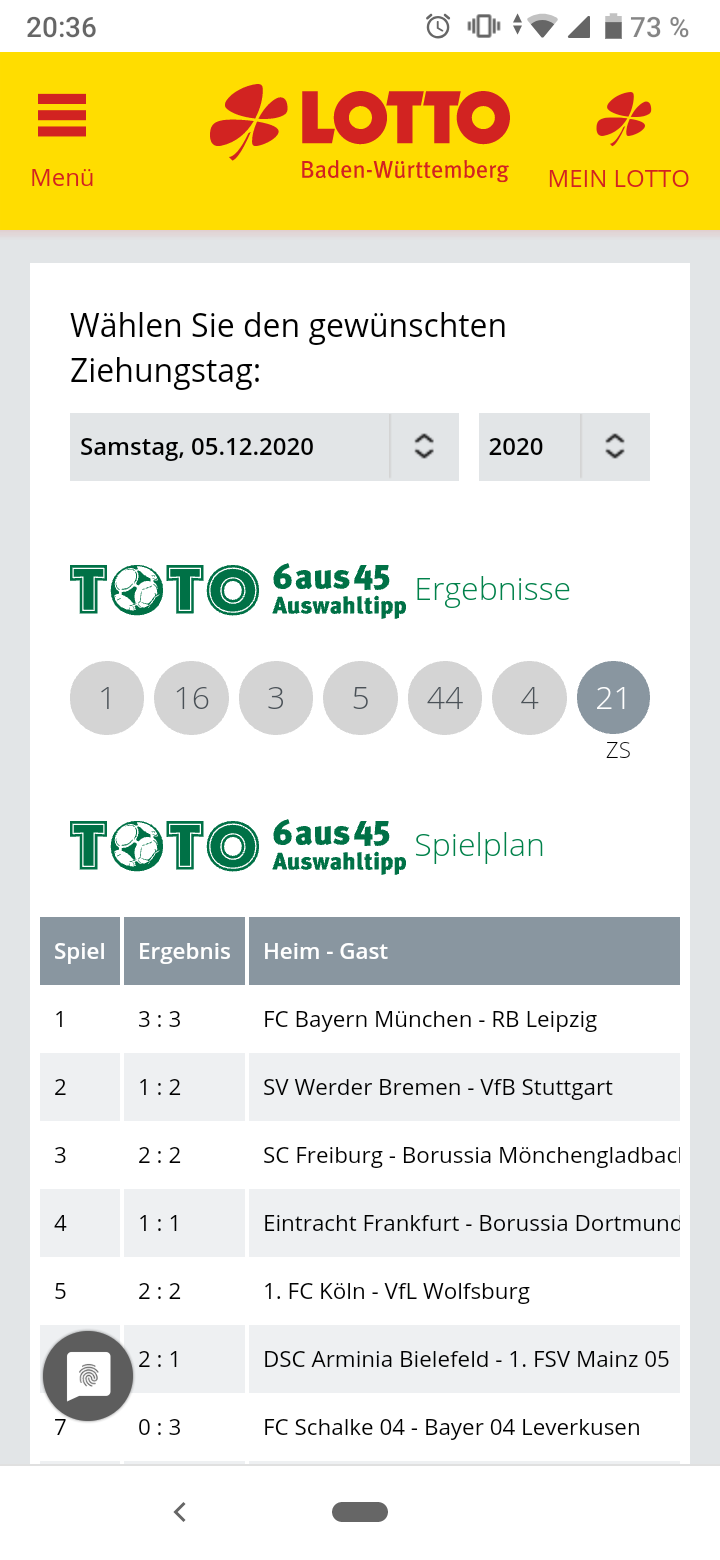Tap the Android home pill
The image size is (720, 1560).
(360, 1512)
